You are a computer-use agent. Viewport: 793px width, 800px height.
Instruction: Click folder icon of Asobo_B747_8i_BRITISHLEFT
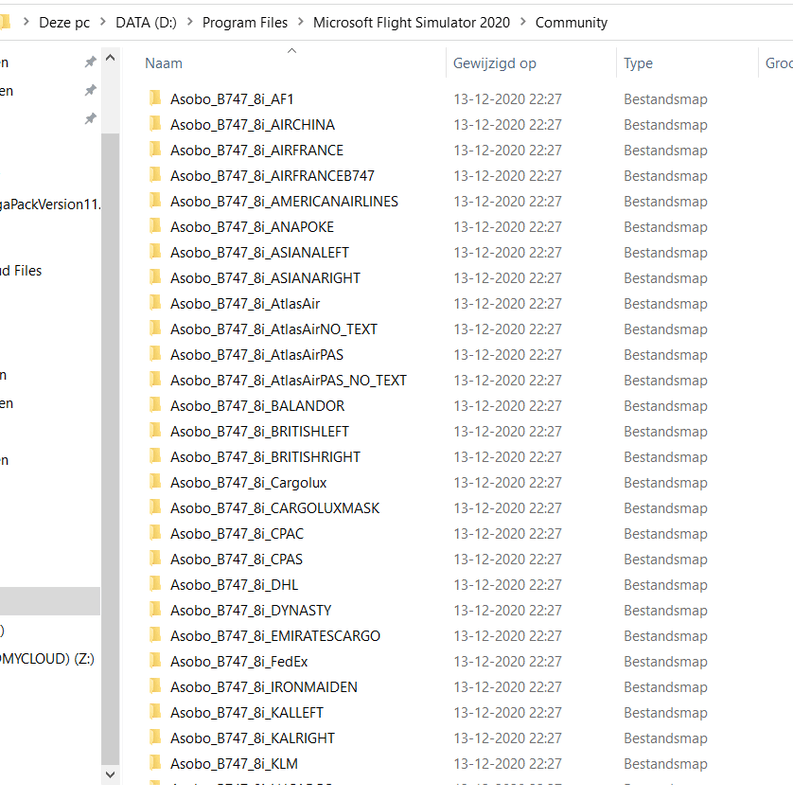tap(155, 430)
